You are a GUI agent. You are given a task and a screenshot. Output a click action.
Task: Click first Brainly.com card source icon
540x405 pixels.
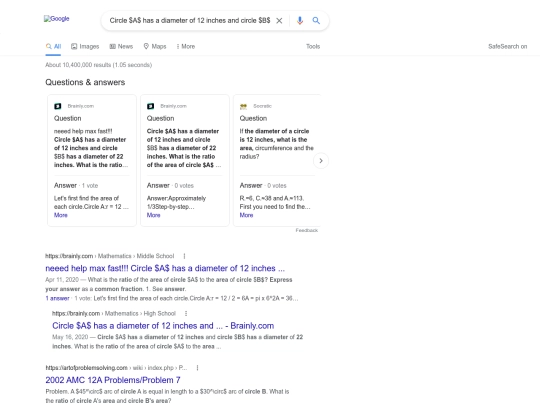coord(58,106)
